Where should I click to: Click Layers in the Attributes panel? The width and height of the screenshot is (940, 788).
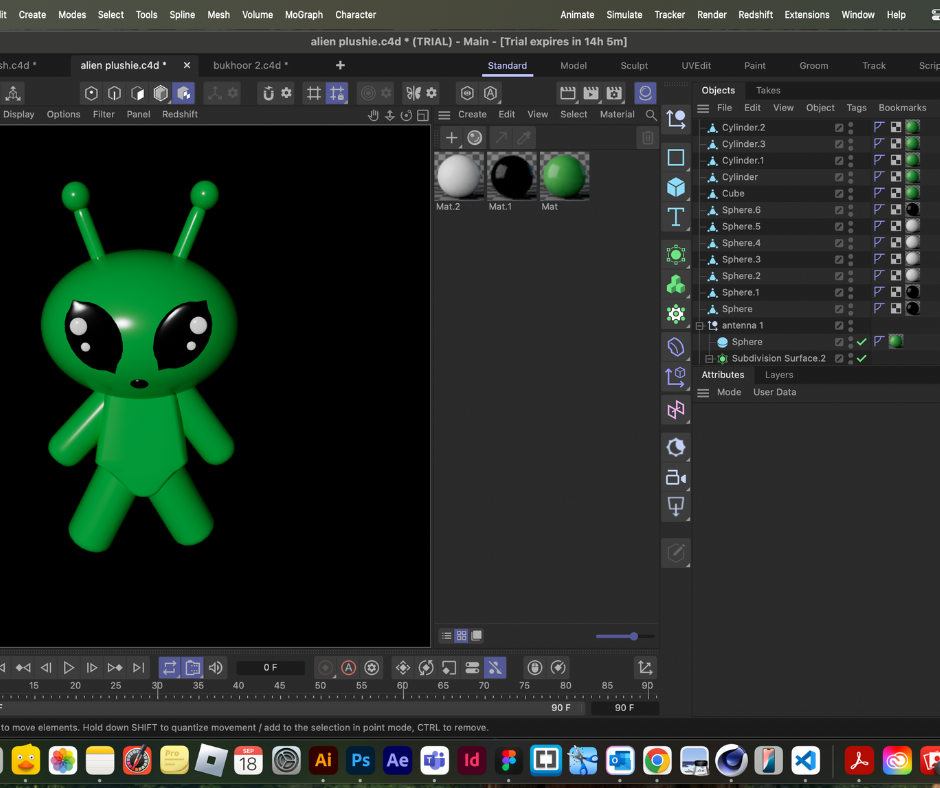[x=779, y=374]
